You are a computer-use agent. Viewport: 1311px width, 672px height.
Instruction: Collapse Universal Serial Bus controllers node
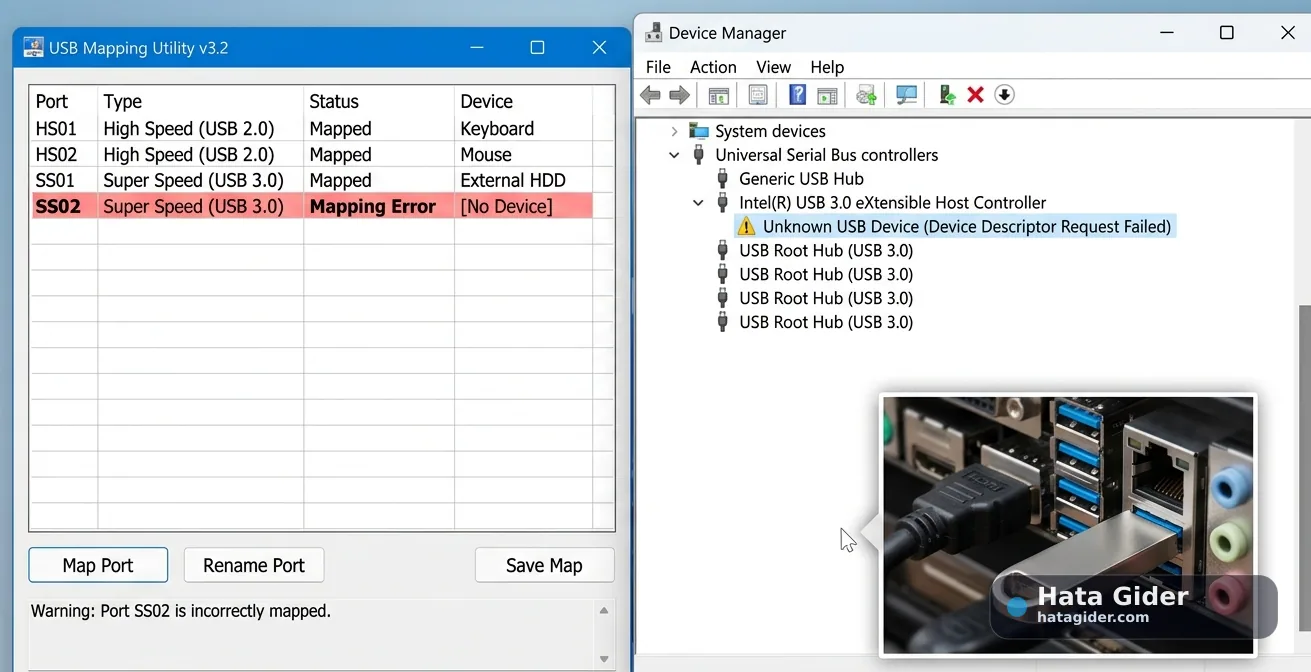click(x=674, y=155)
